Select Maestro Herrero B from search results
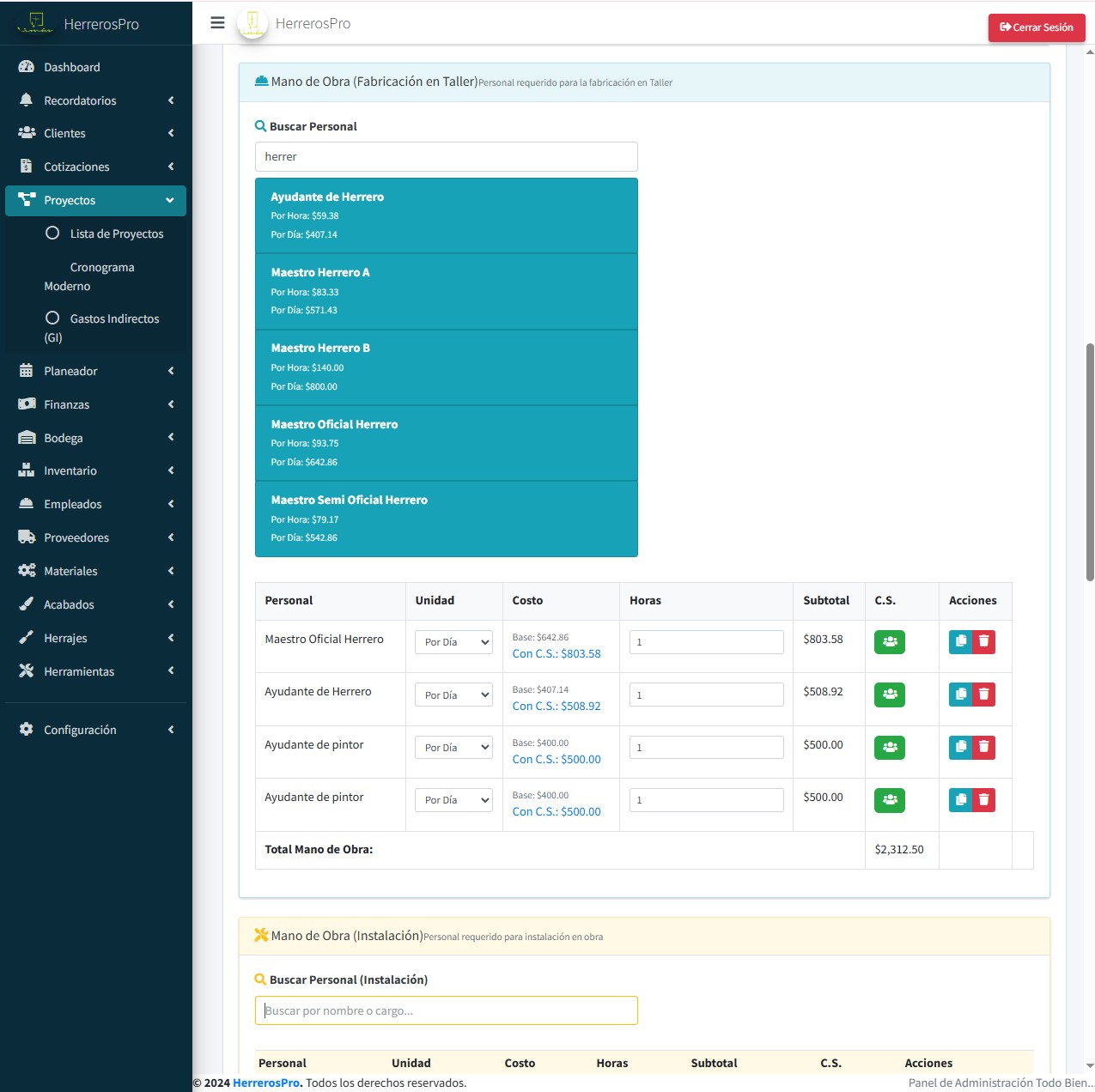 tap(446, 367)
